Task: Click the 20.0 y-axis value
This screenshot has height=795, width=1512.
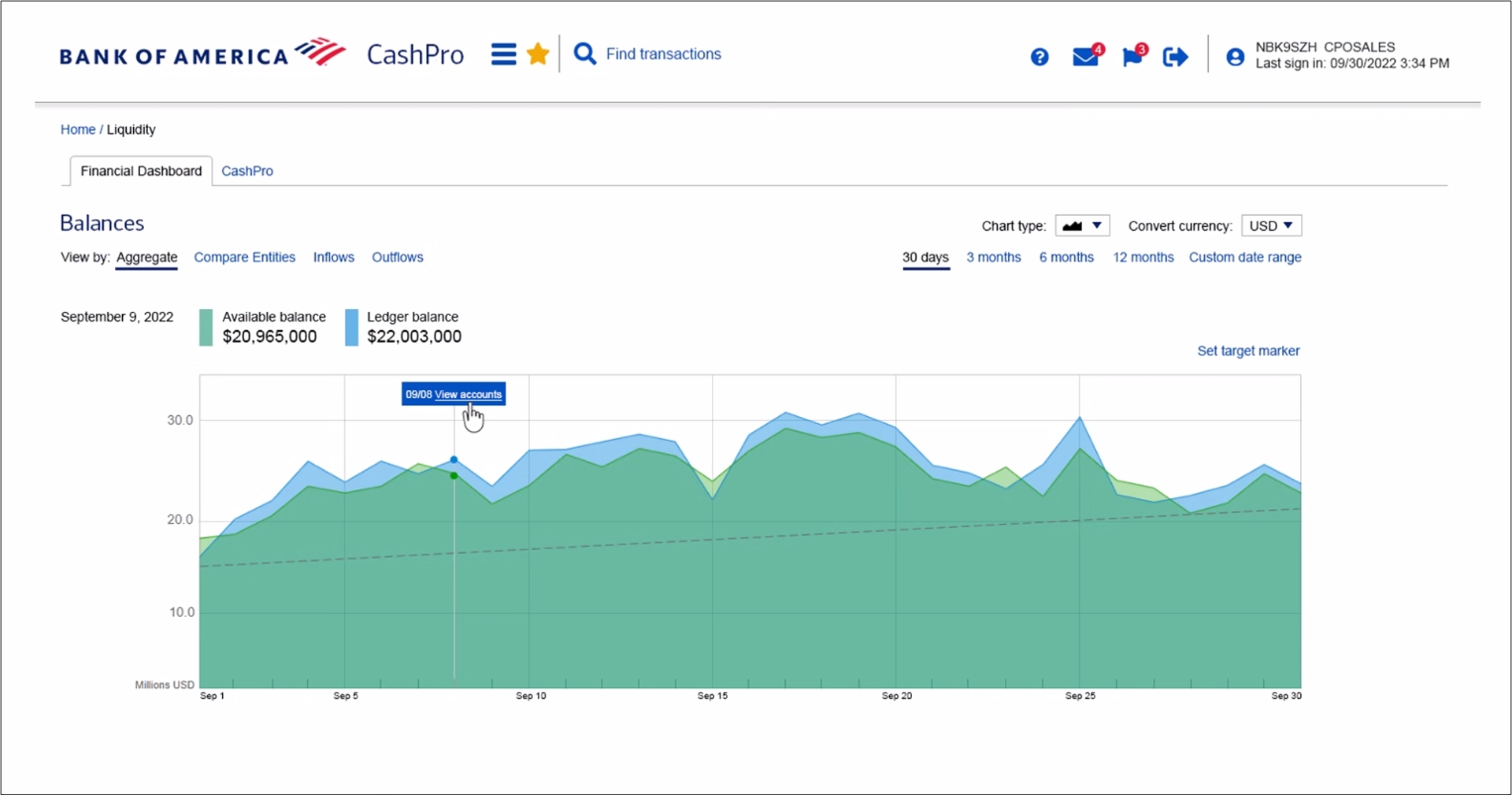Action: click(180, 519)
